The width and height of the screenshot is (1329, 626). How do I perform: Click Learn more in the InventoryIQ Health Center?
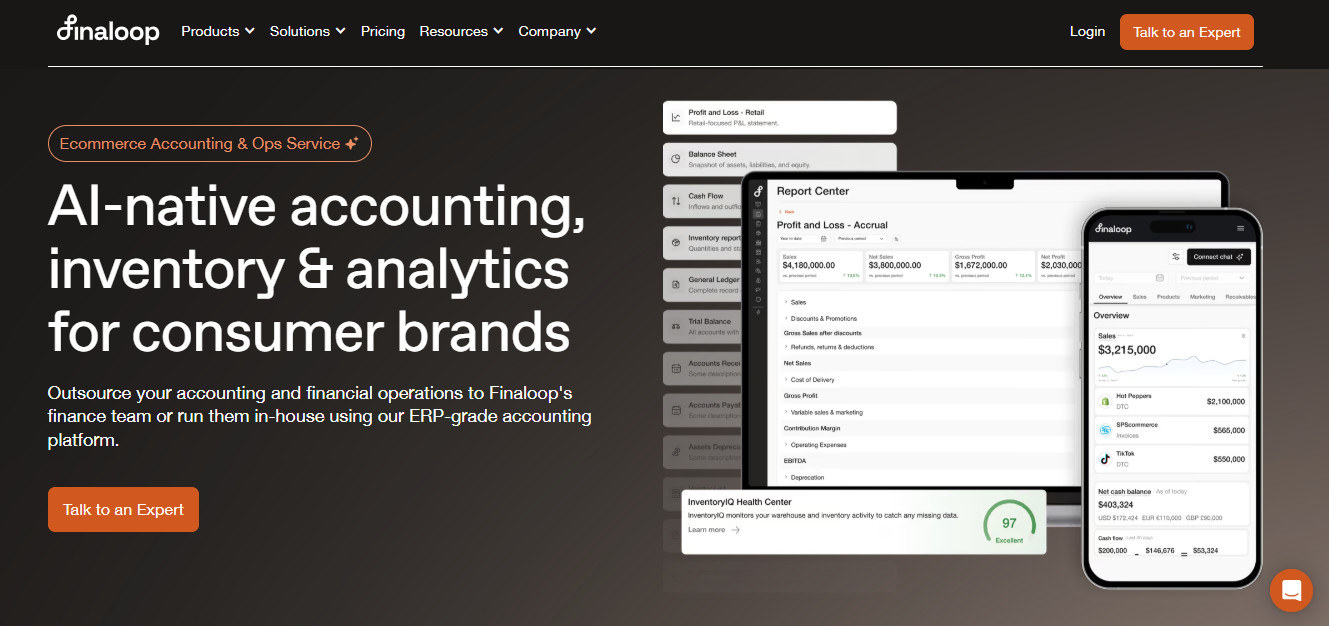click(x=713, y=530)
